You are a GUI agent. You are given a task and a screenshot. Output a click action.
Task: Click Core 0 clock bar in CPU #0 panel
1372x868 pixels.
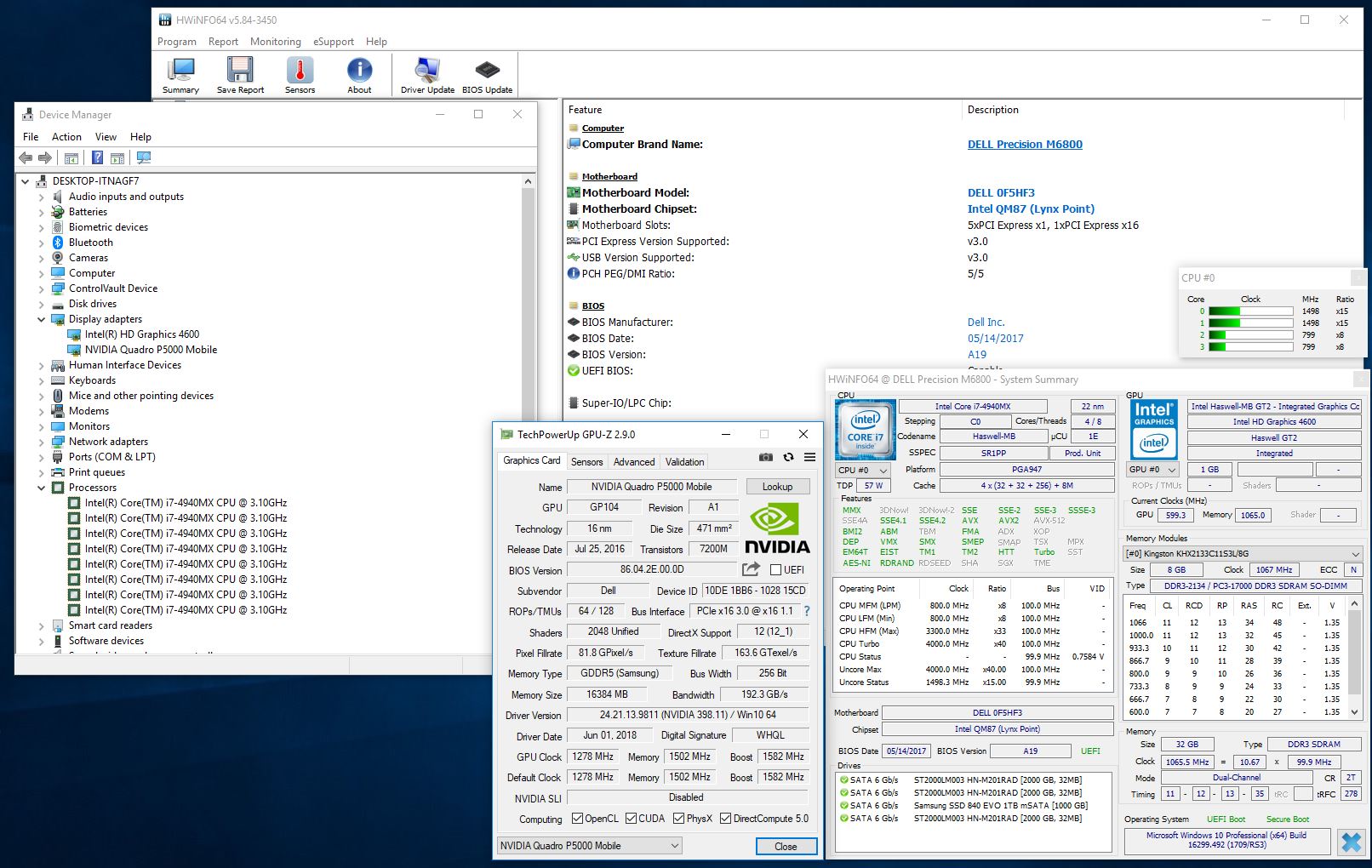point(1251,311)
